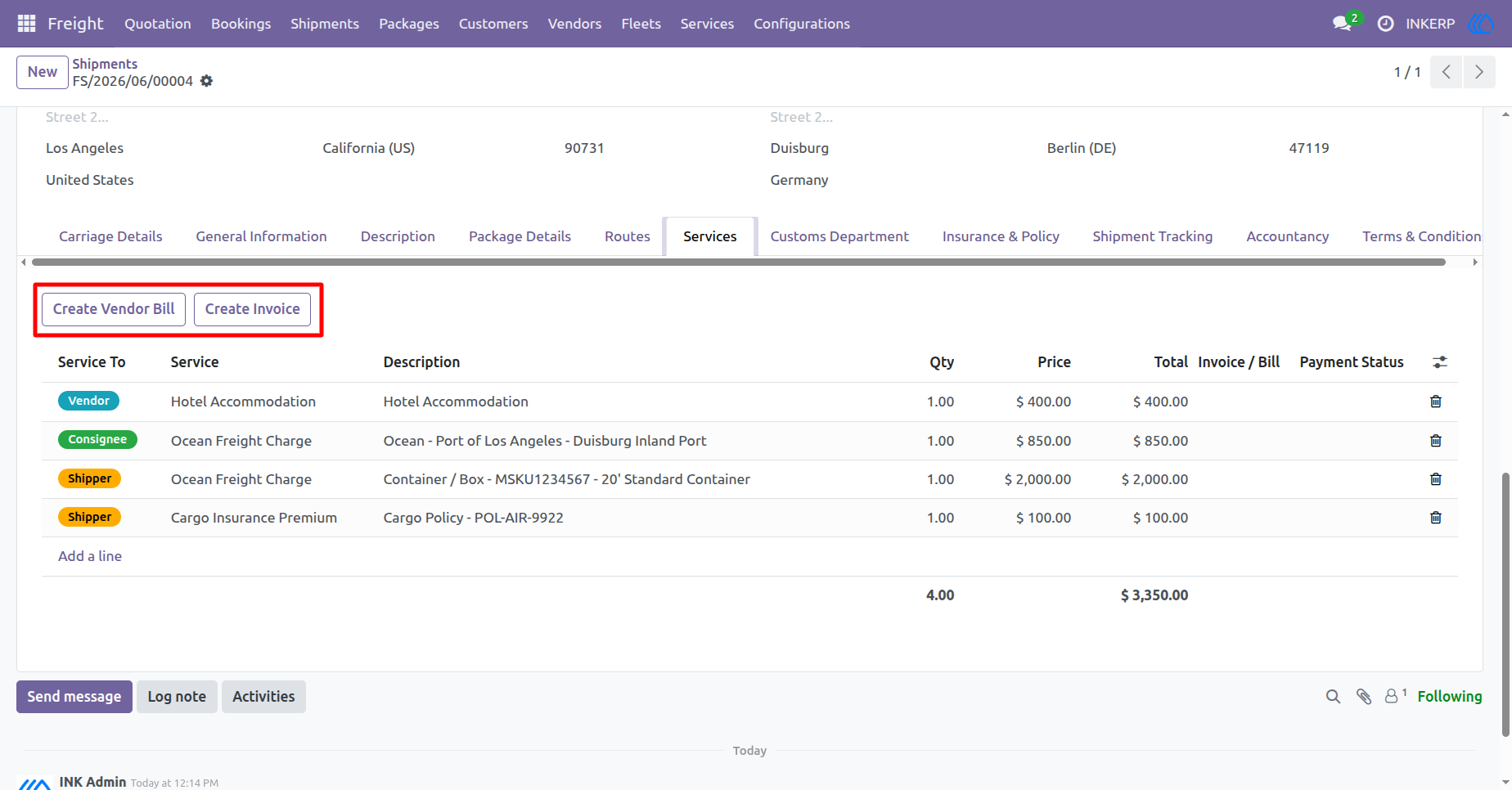
Task: Switch to the Customs Department tab
Action: point(839,236)
